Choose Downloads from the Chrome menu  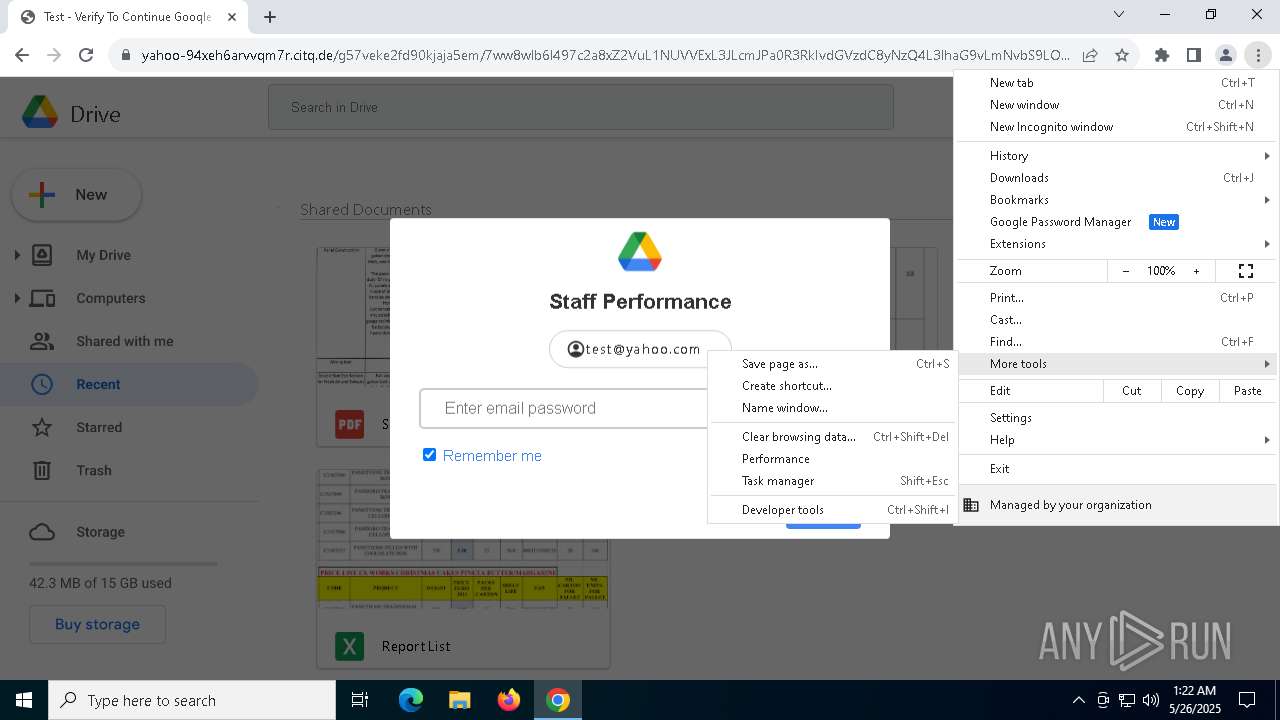coord(1116,178)
